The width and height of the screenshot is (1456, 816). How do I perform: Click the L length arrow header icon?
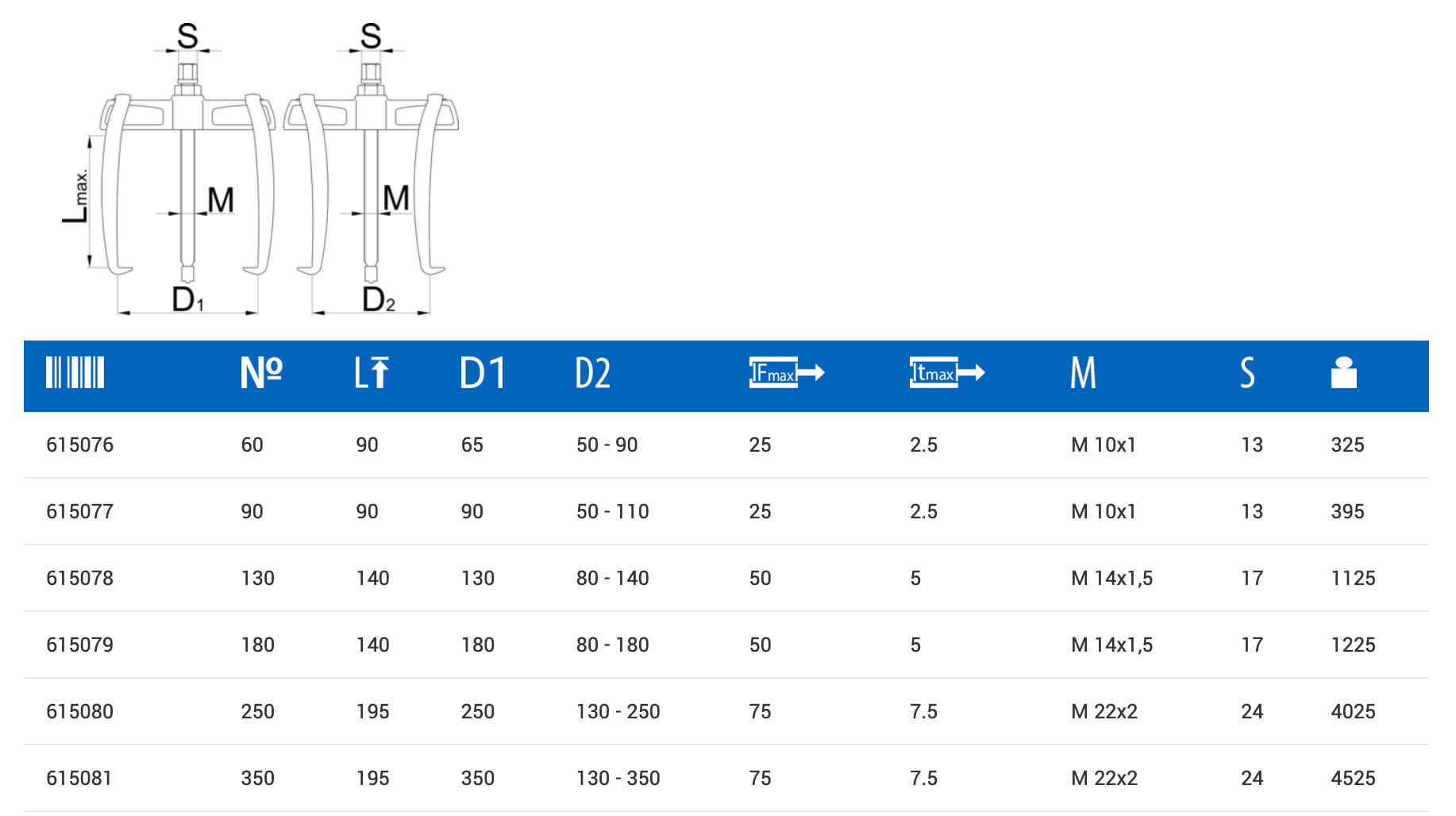point(372,372)
